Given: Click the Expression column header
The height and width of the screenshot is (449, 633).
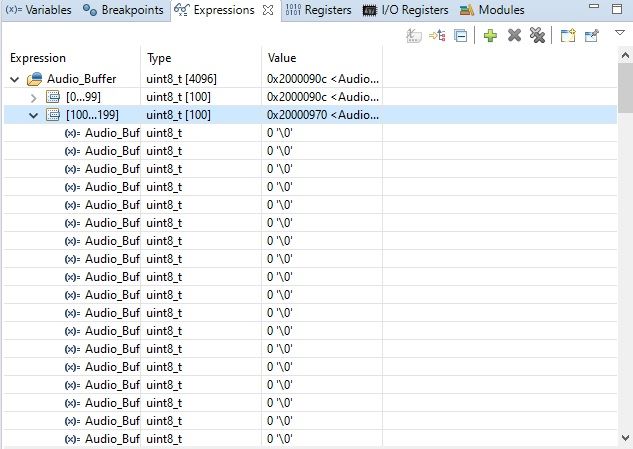Looking at the screenshot, I should coord(72,58).
